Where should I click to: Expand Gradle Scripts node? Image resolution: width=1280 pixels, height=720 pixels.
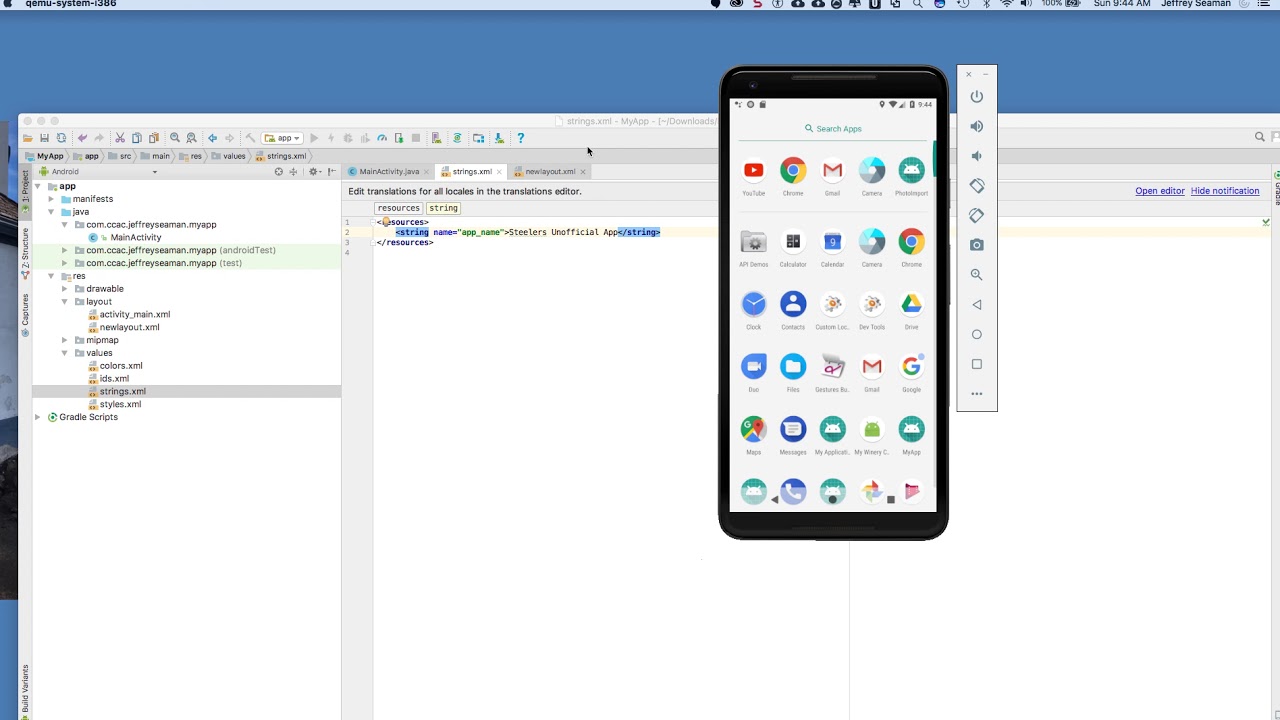click(x=38, y=417)
